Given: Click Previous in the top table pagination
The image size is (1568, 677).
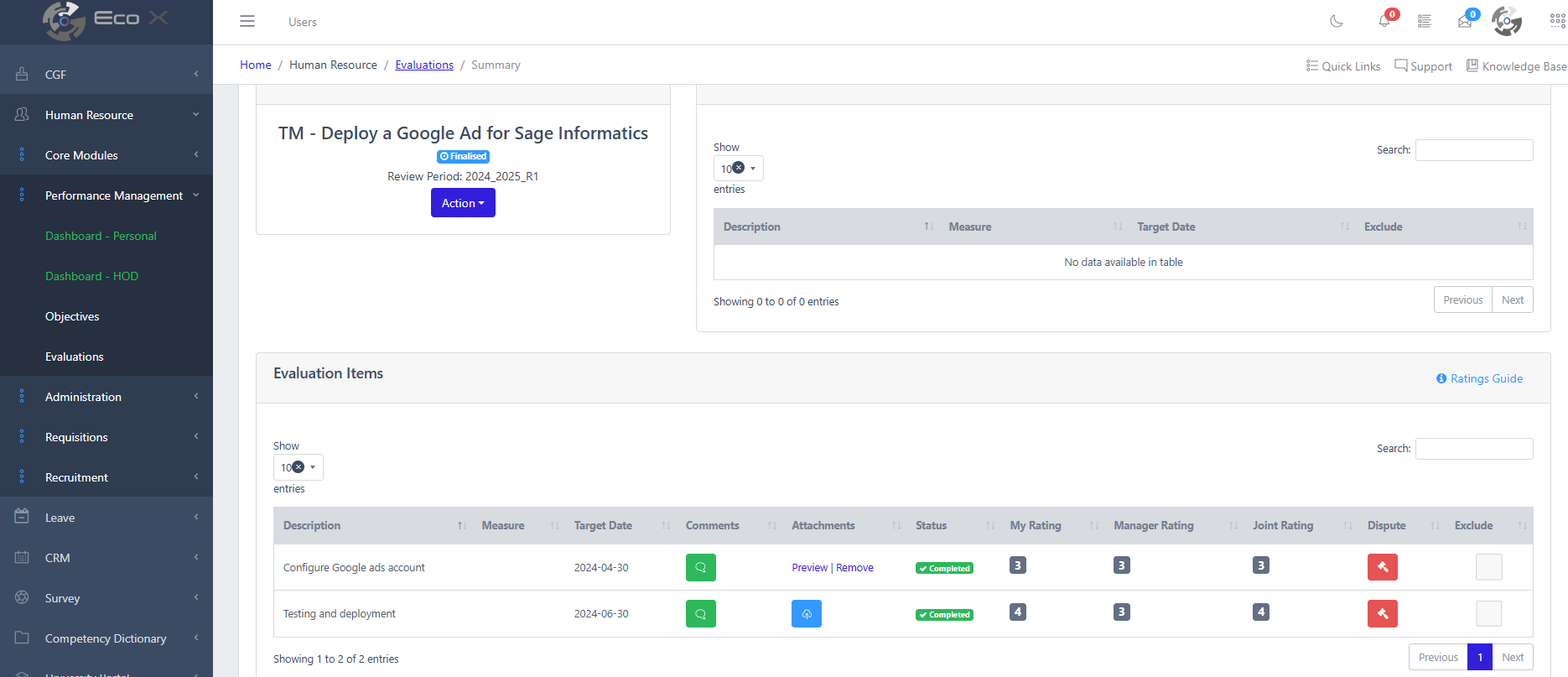Looking at the screenshot, I should (1463, 299).
